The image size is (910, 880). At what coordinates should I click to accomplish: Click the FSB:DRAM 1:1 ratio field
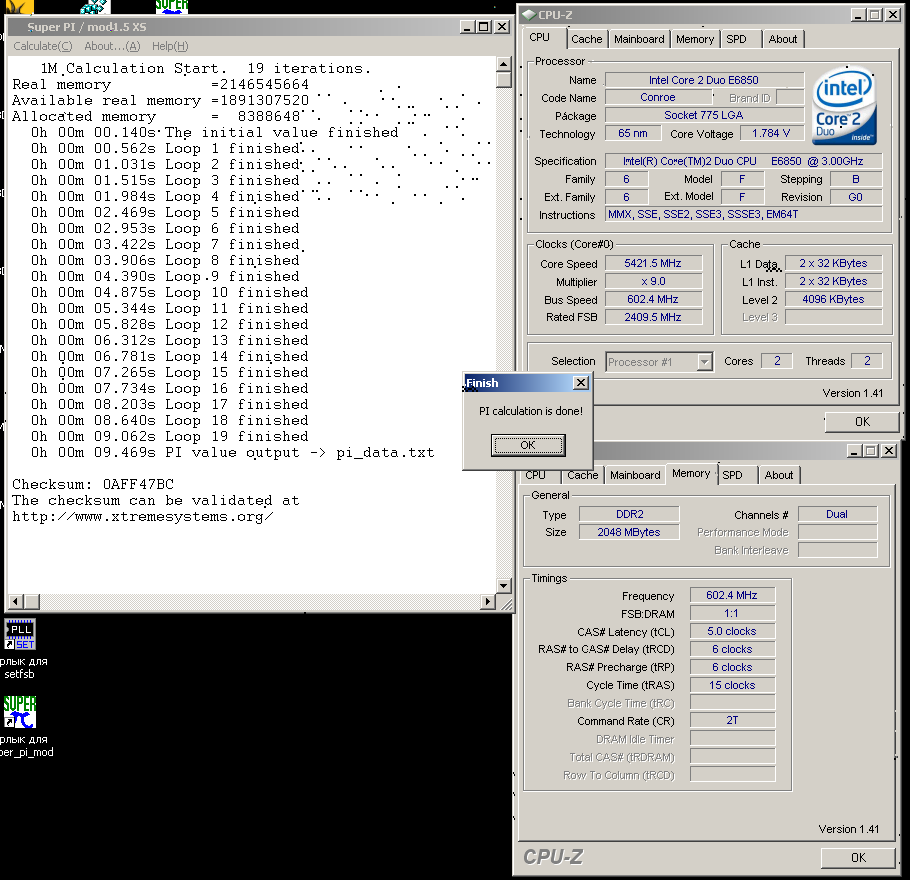click(732, 614)
